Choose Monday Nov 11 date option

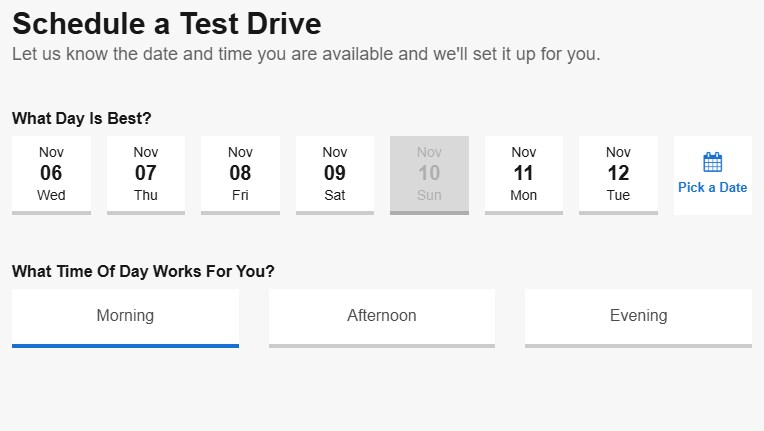coord(524,174)
